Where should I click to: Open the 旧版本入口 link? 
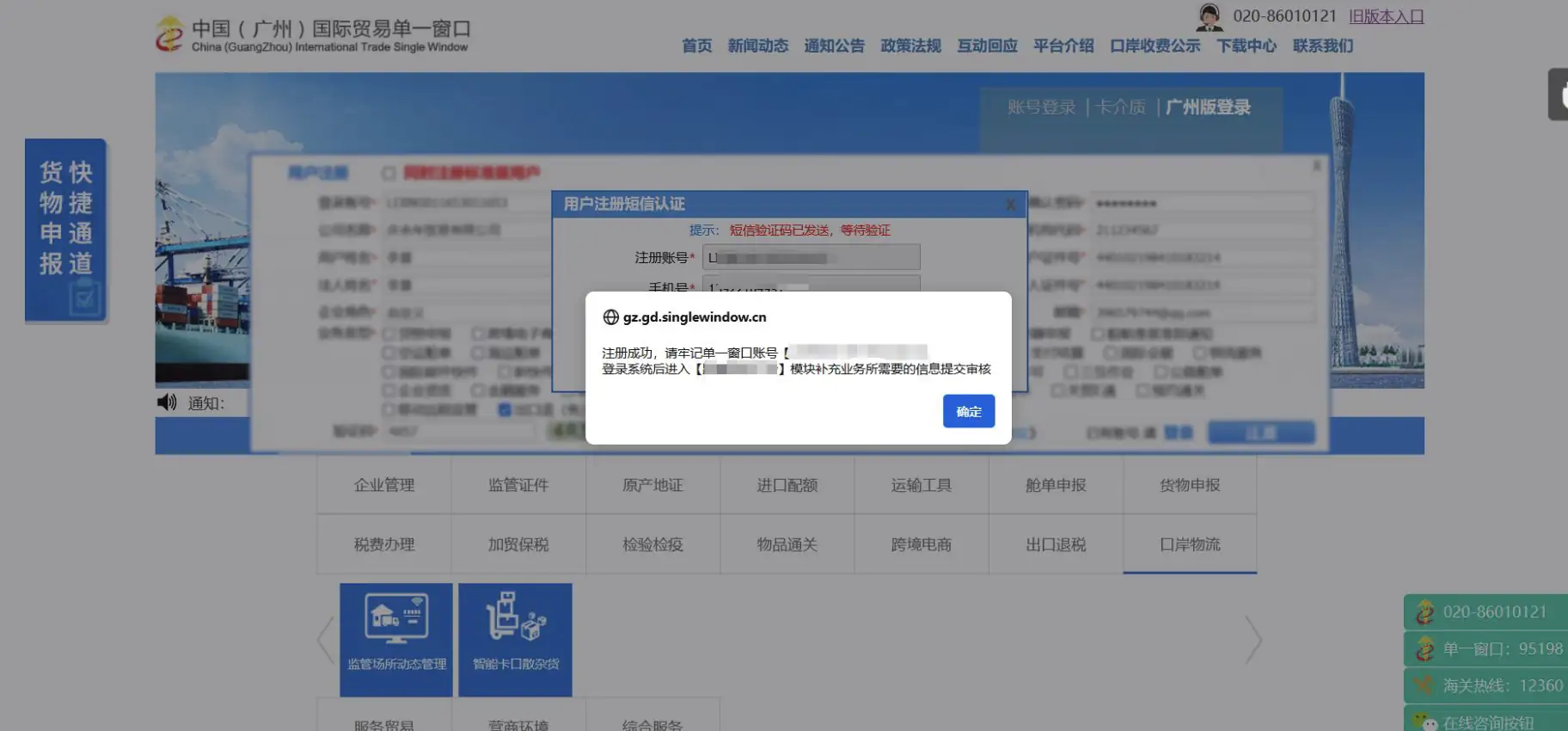(1386, 16)
